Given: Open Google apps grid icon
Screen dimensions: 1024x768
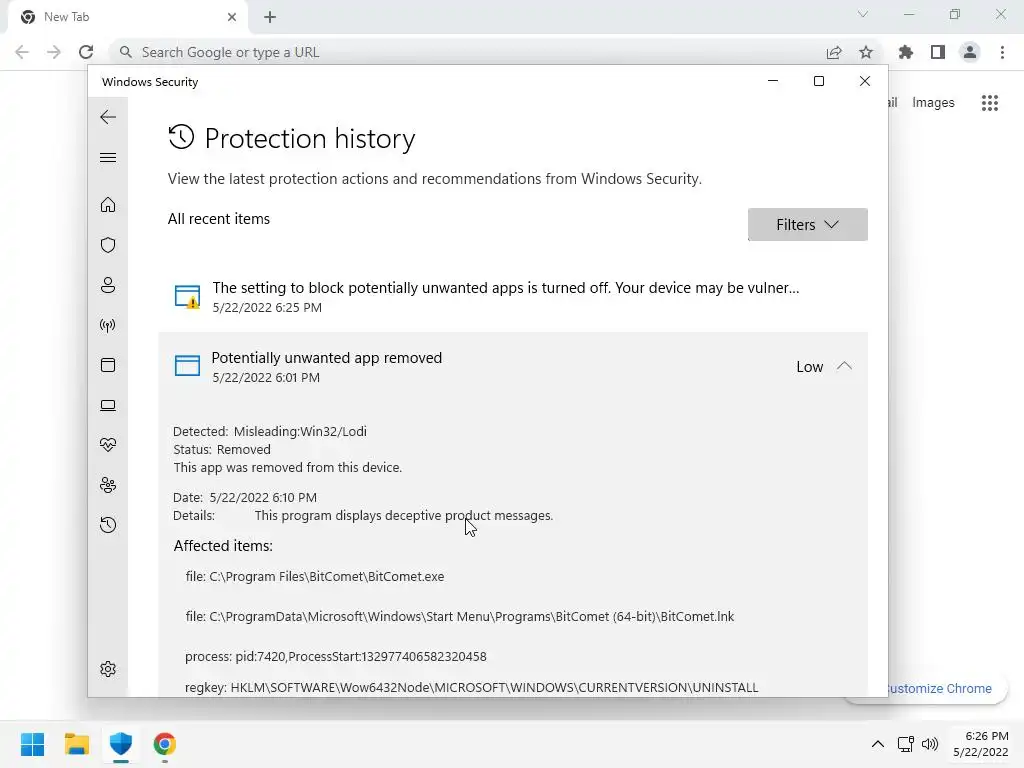Looking at the screenshot, I should [990, 103].
